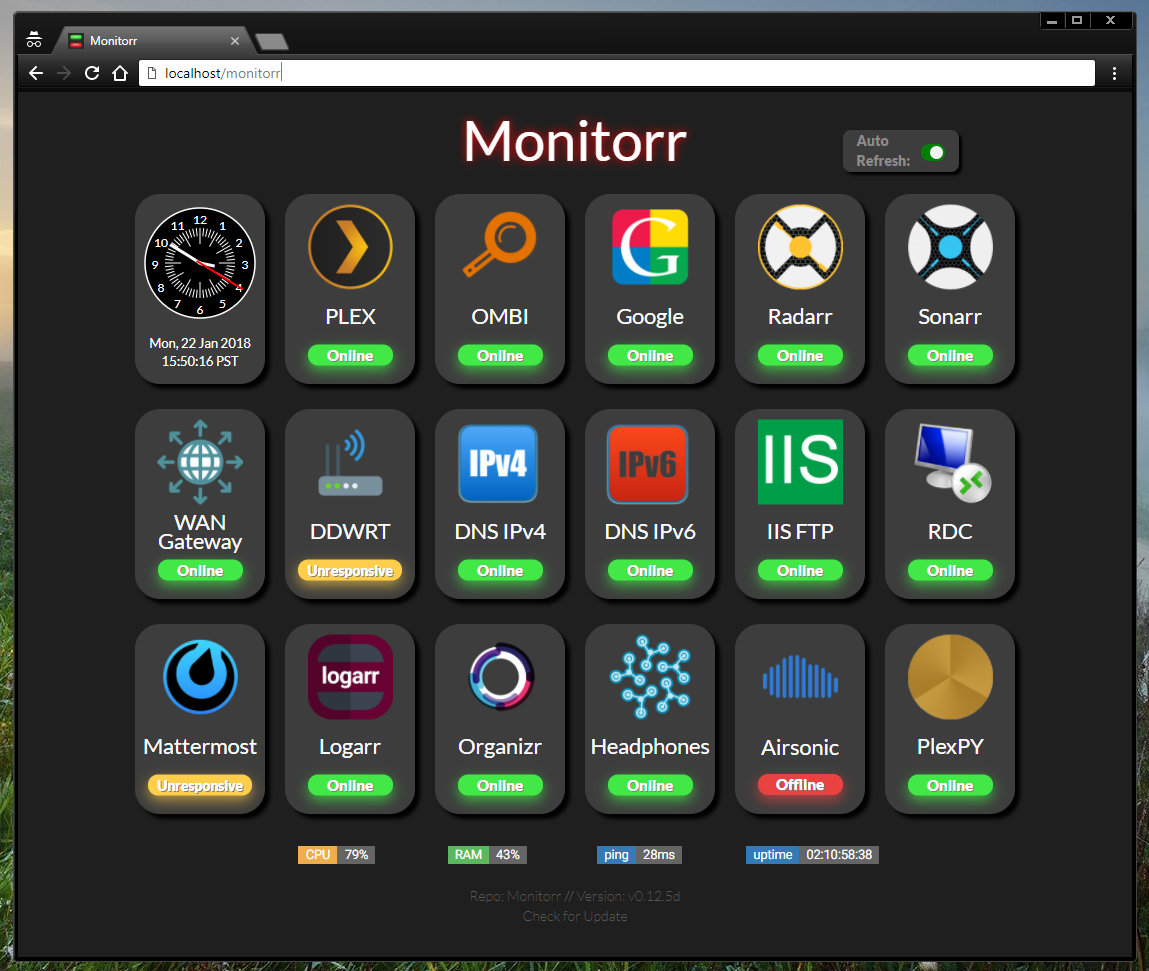
Task: Click DDWRT Unresponsive status badge
Action: tap(350, 570)
